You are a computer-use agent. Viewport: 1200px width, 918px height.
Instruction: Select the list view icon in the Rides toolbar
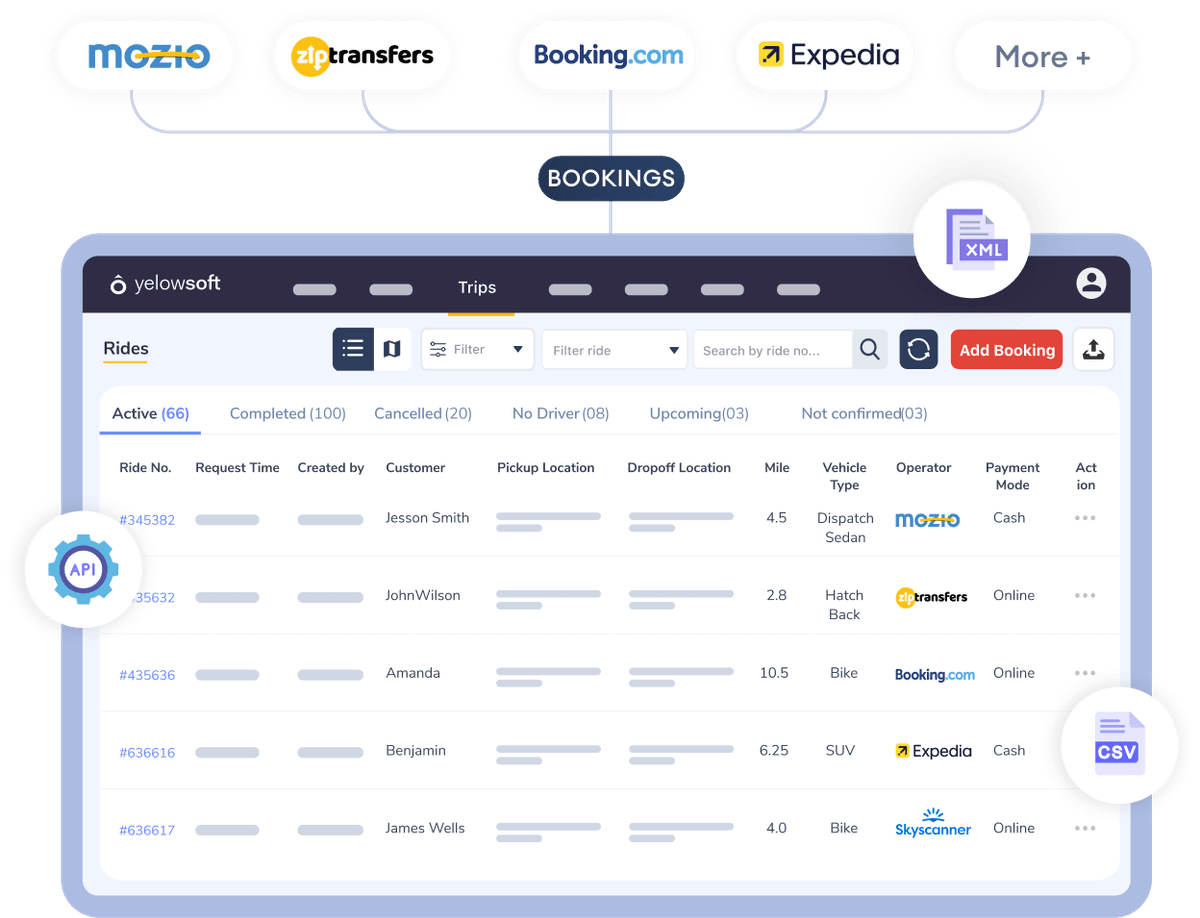353,349
